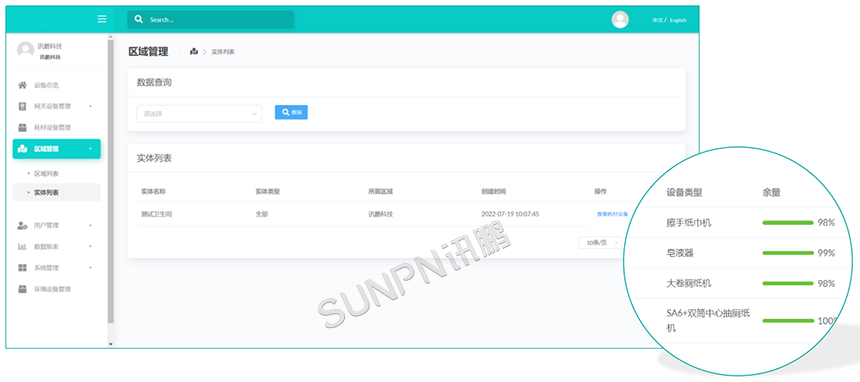
Task: Click the 数据报表 chart icon
Action: [22, 246]
